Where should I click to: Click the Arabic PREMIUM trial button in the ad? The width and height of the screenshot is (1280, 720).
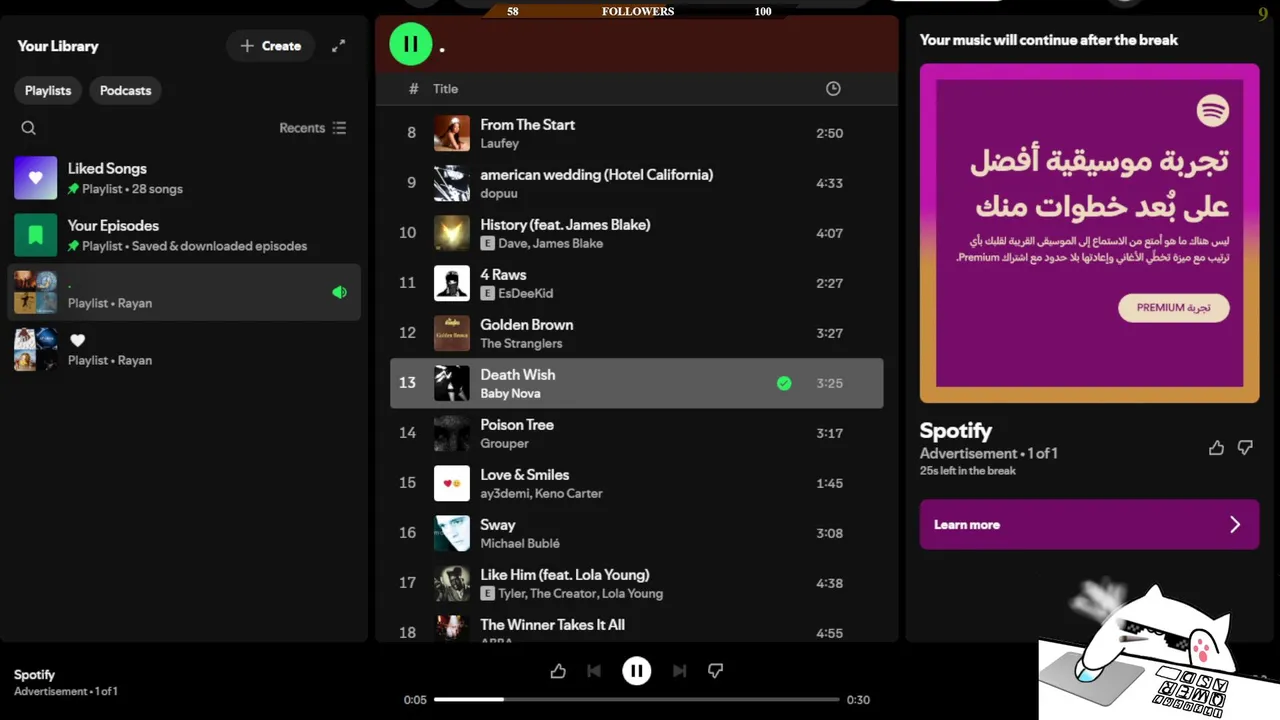(1174, 308)
